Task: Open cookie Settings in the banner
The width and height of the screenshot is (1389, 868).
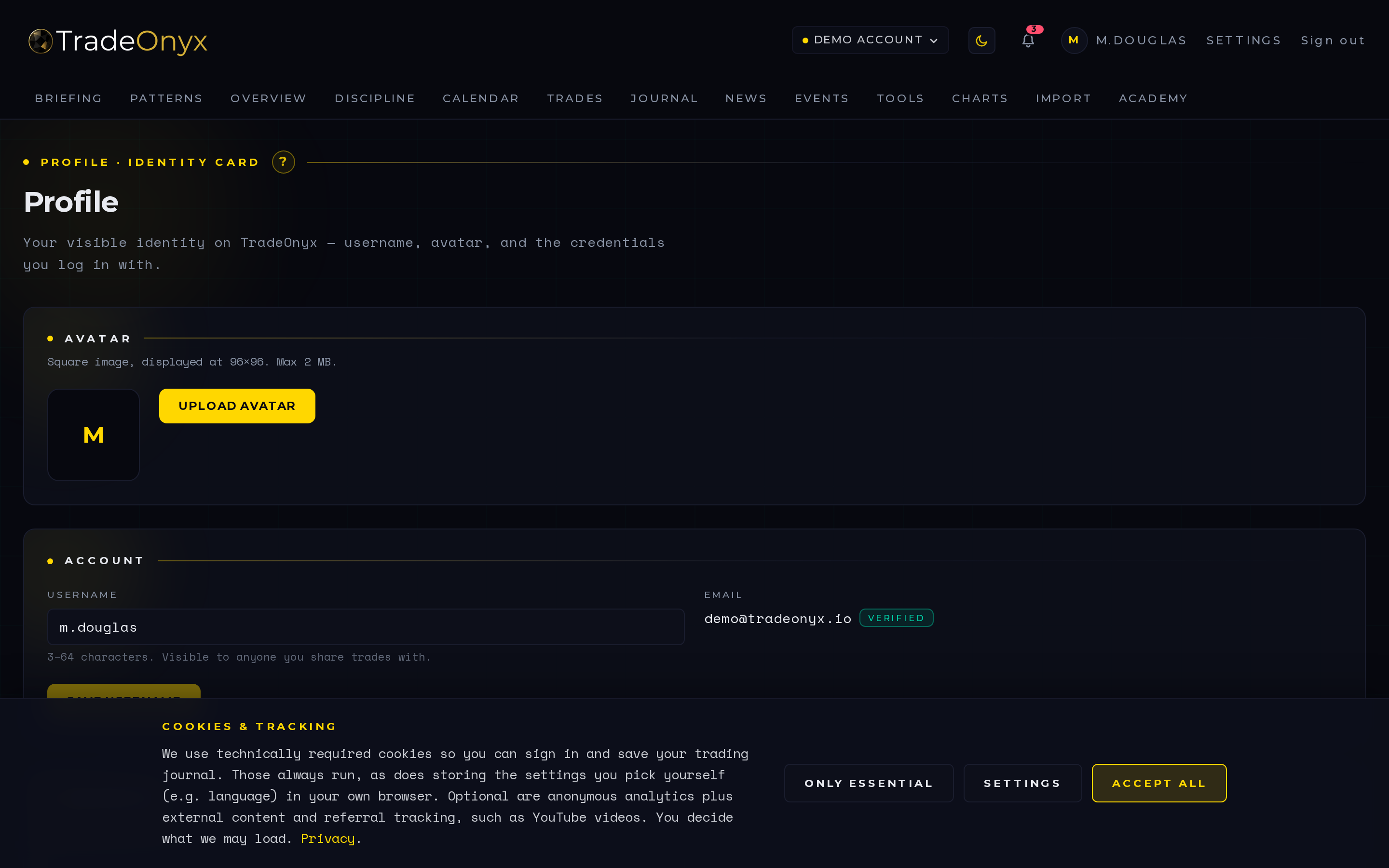Action: point(1022,783)
